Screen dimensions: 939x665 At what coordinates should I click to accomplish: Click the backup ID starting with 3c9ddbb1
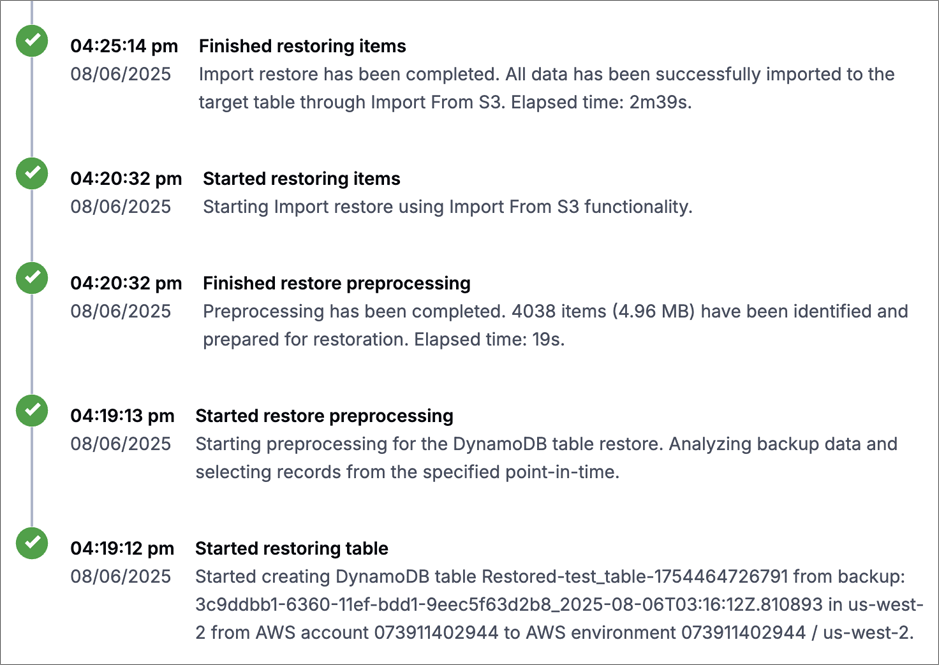coord(509,604)
